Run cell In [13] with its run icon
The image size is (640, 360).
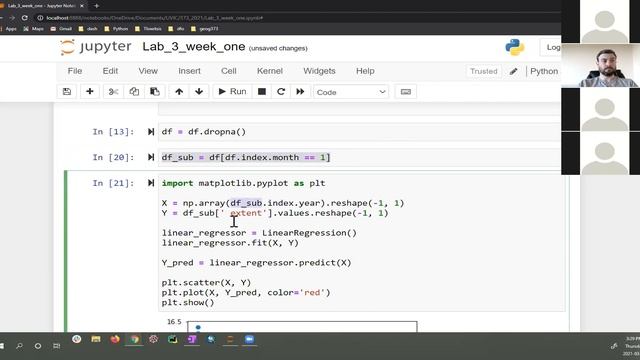click(151, 132)
